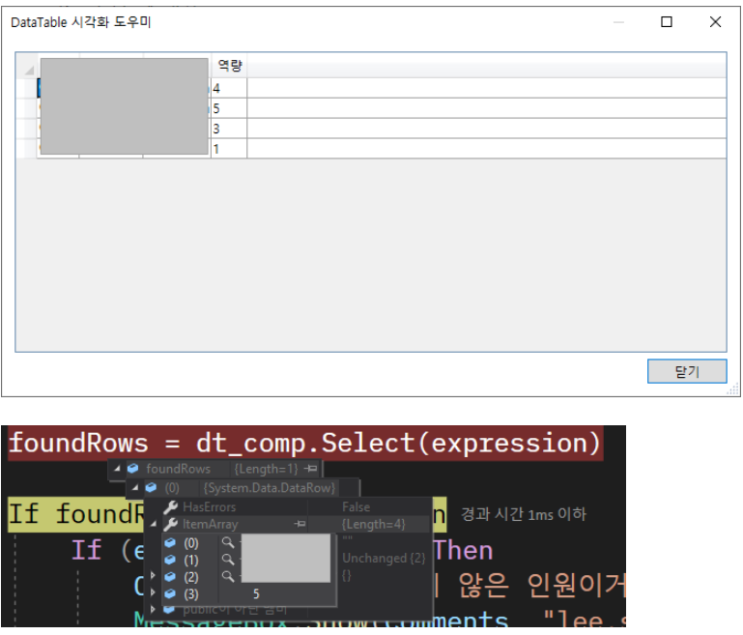This screenshot has width=743, height=635.
Task: Click cube icon of ItemArray (3)
Action: (x=170, y=594)
